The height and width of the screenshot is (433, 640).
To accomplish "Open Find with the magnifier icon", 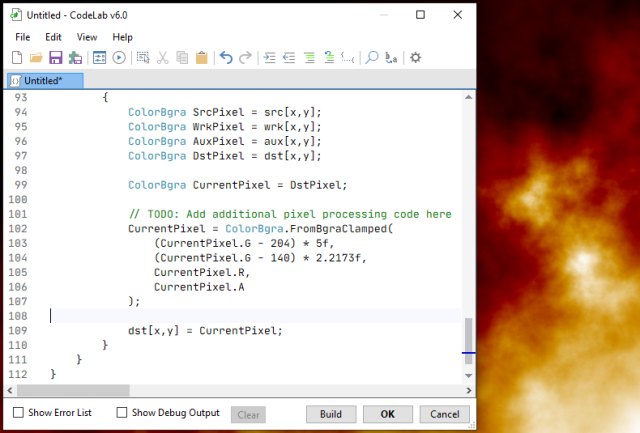I will click(x=372, y=58).
